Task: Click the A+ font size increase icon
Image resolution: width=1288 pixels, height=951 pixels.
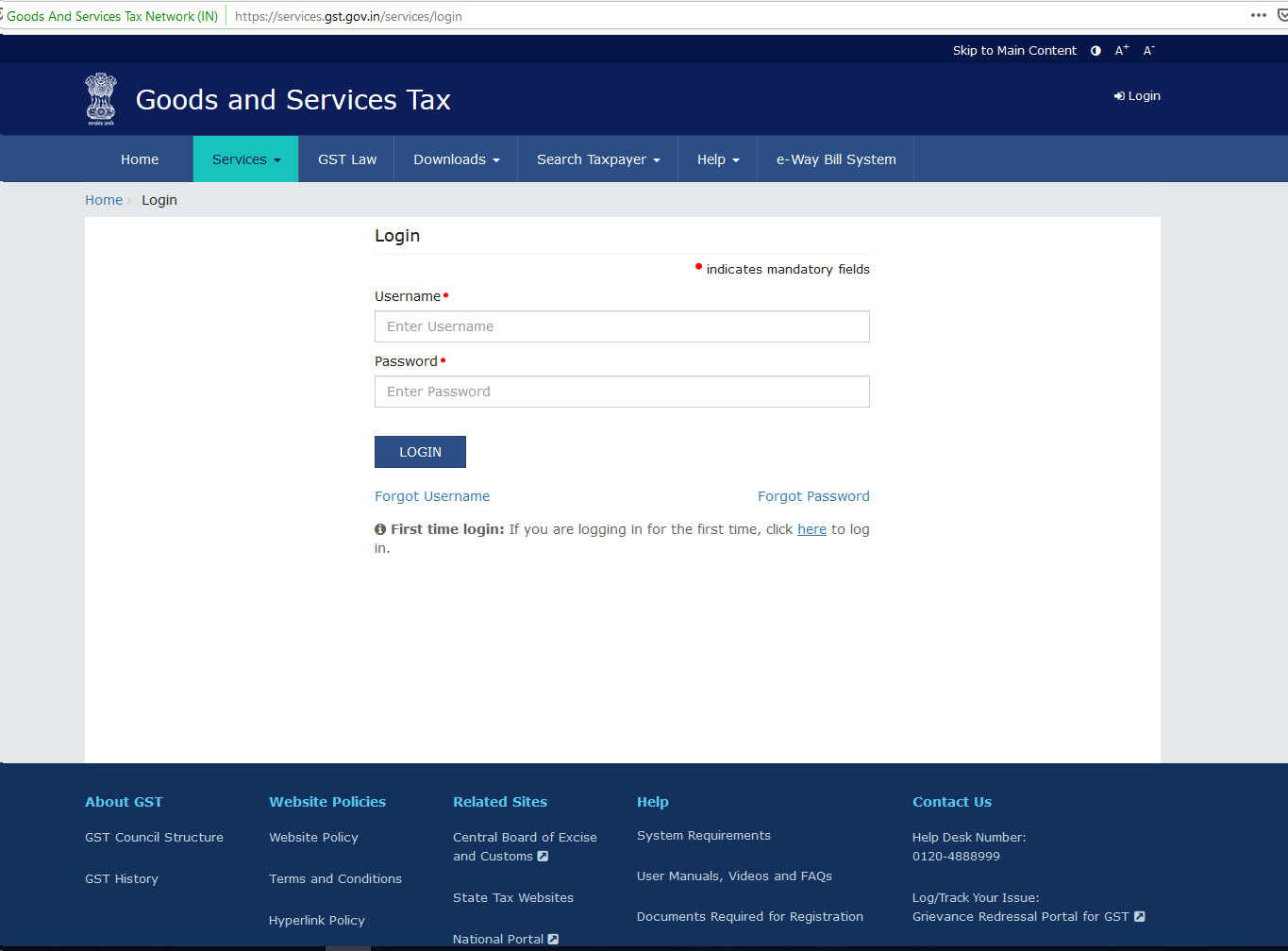Action: (1121, 50)
